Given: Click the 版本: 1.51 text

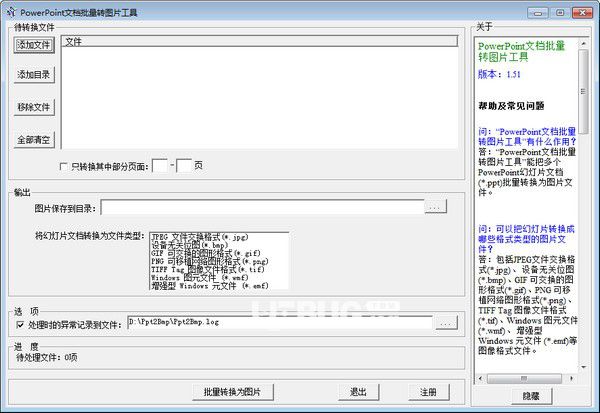Looking at the screenshot, I should (x=499, y=74).
